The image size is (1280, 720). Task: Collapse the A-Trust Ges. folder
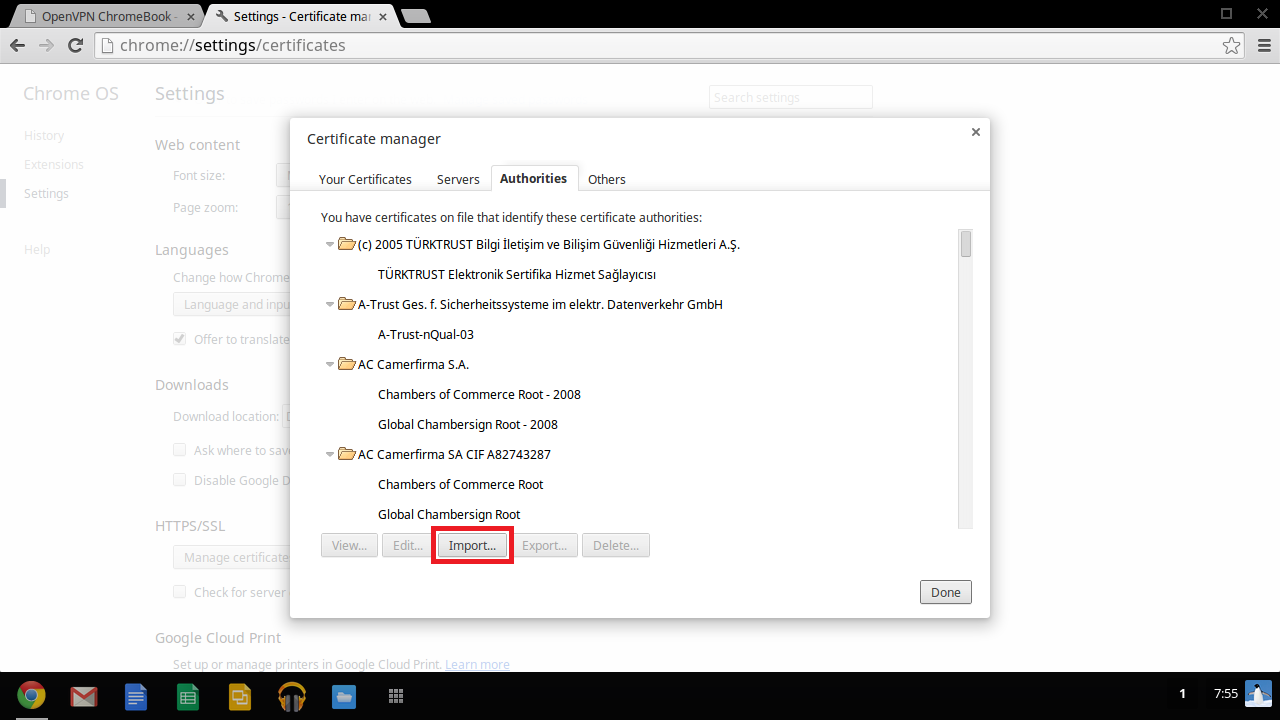tap(330, 304)
